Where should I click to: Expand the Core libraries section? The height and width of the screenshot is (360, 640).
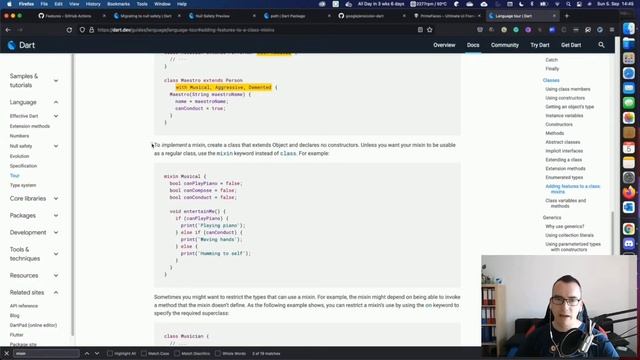coord(56,198)
